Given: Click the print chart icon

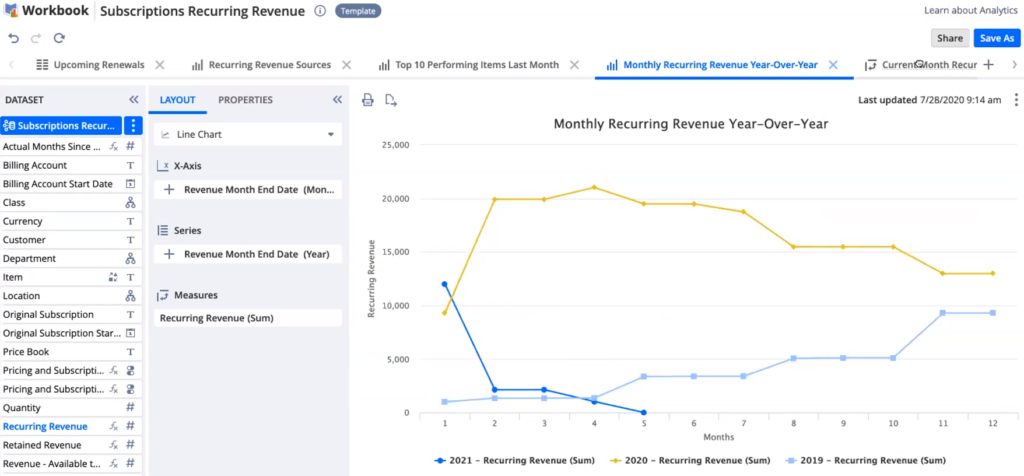Looking at the screenshot, I should coord(368,100).
